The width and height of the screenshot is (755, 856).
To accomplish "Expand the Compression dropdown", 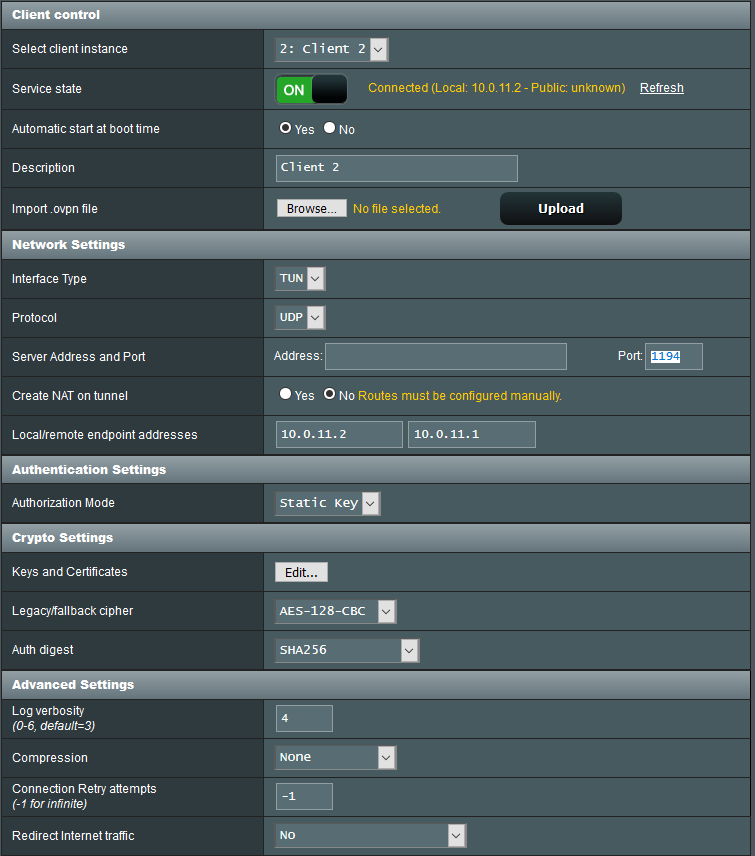I will point(335,757).
